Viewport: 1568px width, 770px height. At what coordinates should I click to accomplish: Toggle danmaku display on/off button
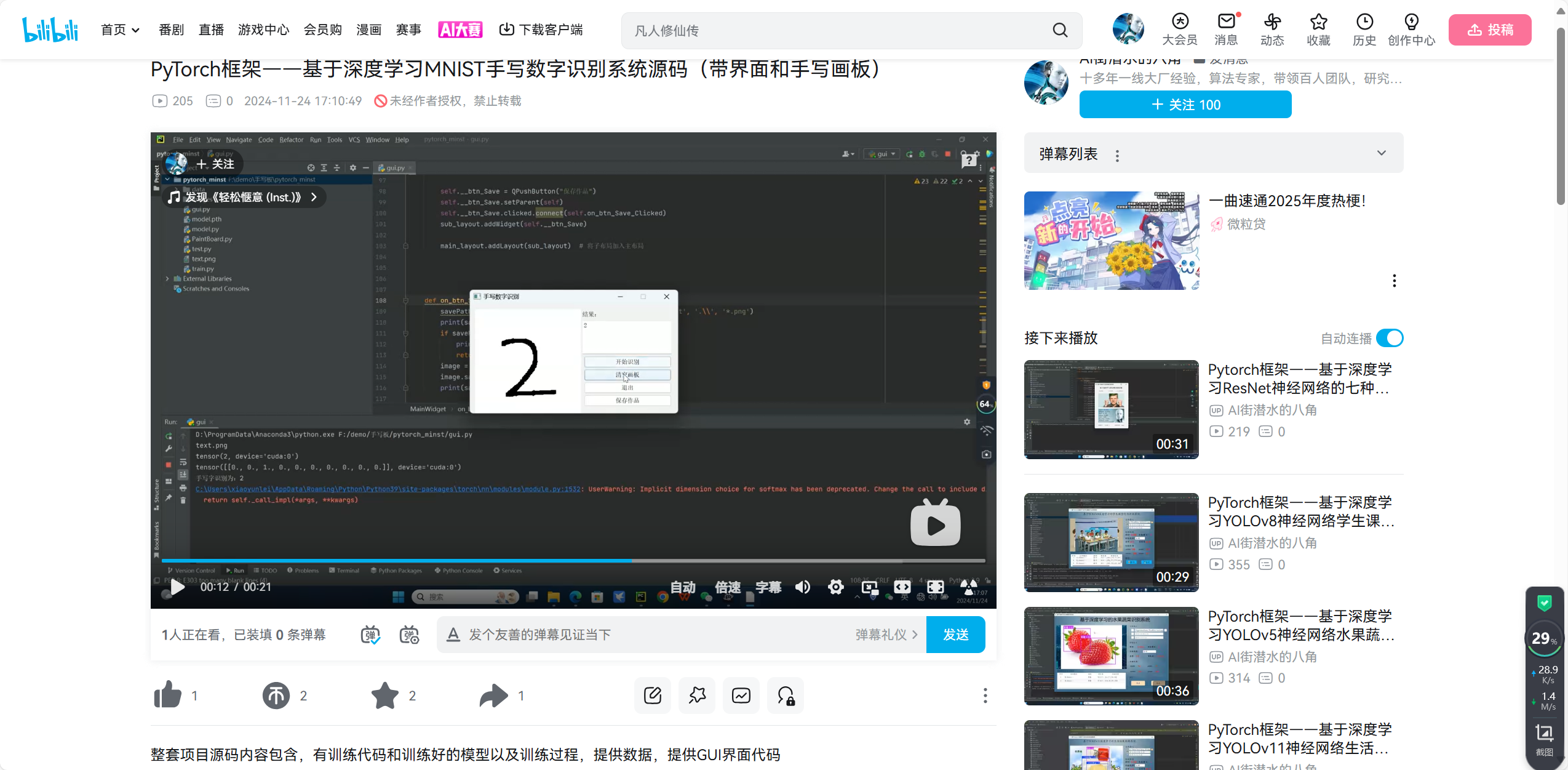click(370, 635)
